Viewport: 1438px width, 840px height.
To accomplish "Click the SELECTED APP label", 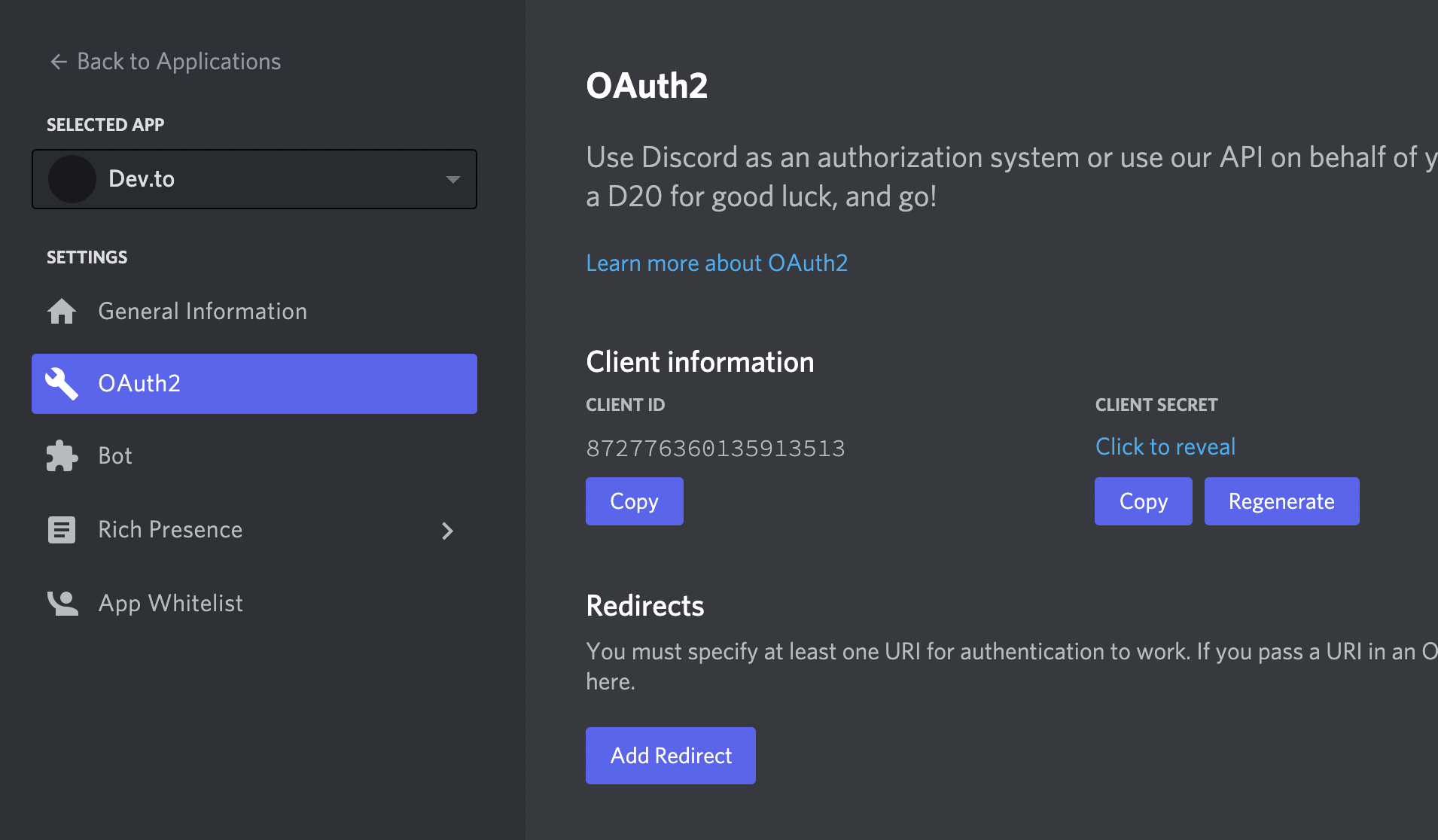I will tap(105, 125).
